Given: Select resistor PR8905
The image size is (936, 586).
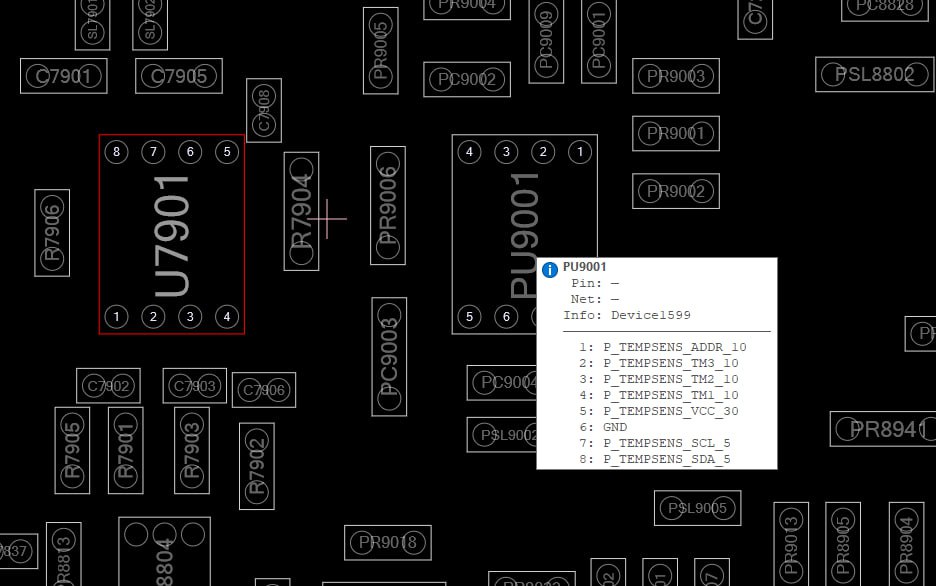Looking at the screenshot, I should (x=843, y=545).
